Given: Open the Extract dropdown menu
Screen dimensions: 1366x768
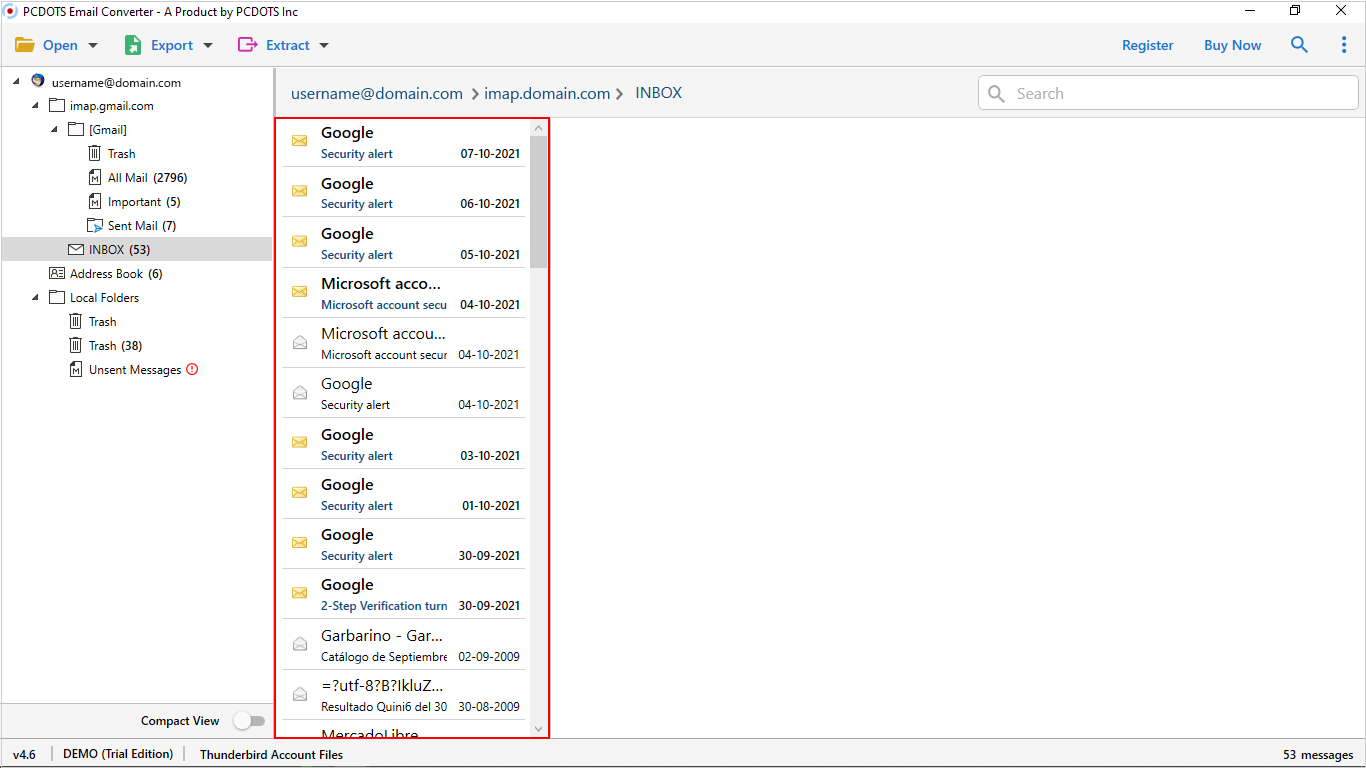Looking at the screenshot, I should point(283,45).
